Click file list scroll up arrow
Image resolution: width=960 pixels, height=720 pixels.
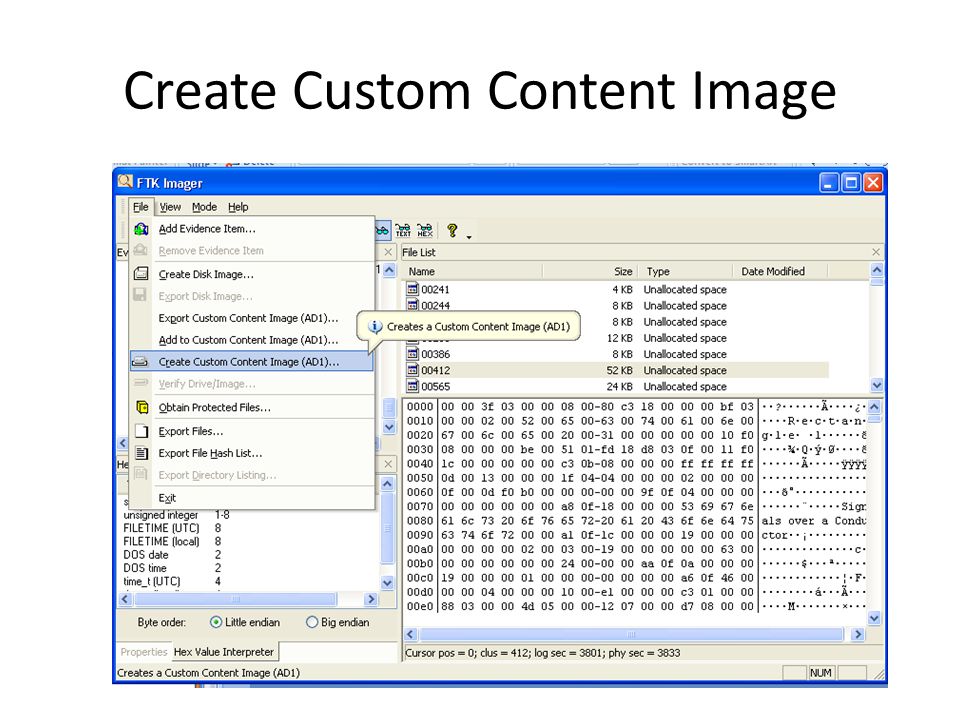point(877,270)
